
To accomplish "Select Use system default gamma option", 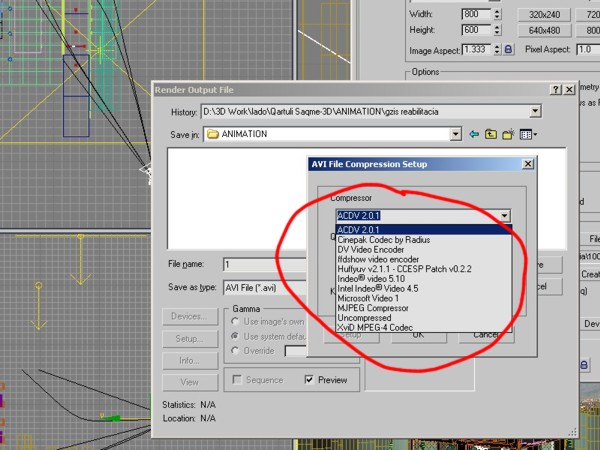I will (234, 335).
